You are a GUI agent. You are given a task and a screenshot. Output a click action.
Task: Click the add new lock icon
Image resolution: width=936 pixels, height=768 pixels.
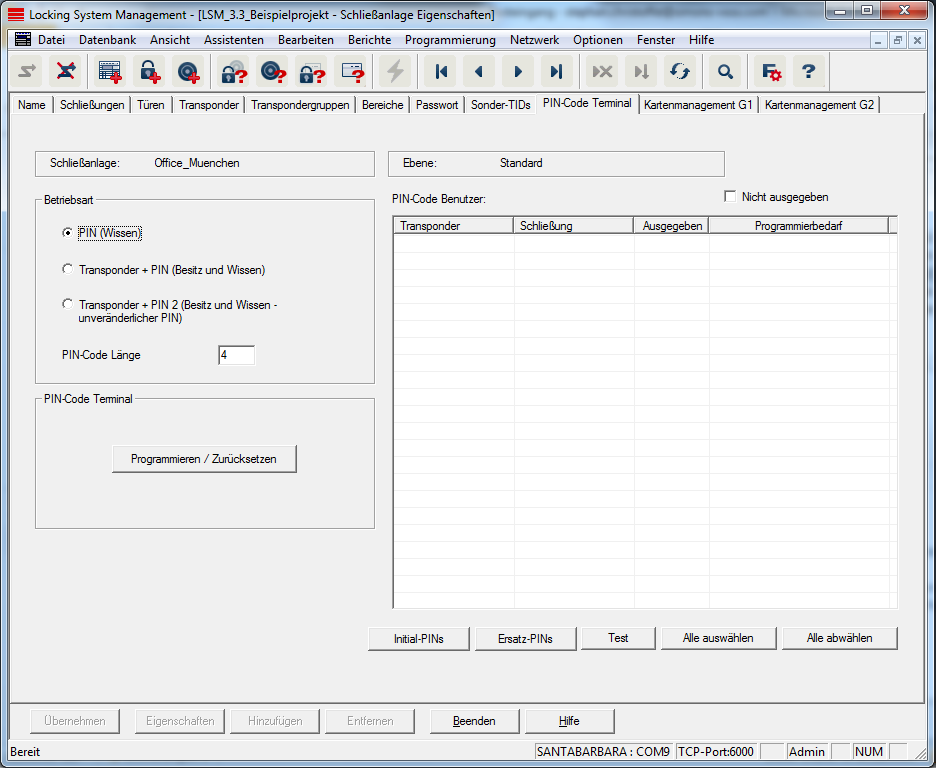tap(149, 72)
